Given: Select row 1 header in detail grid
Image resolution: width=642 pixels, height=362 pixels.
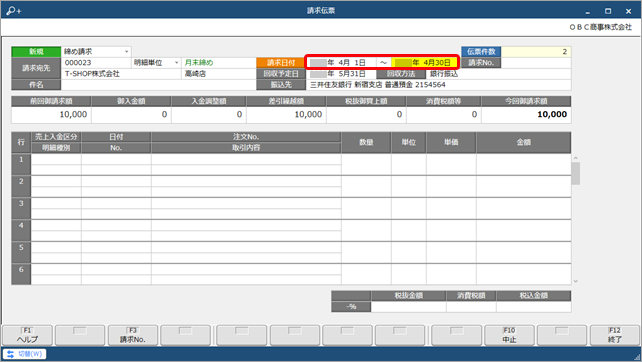Looking at the screenshot, I should (x=21, y=165).
